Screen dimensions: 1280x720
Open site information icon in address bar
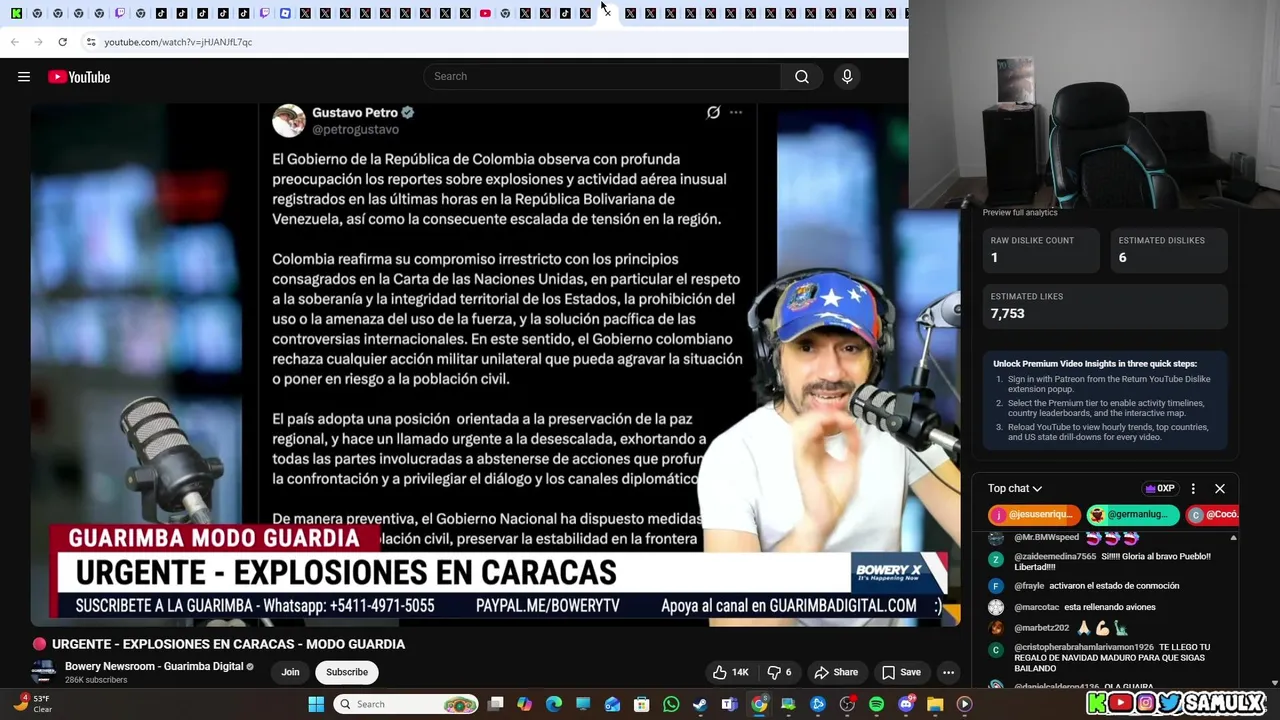pos(91,42)
